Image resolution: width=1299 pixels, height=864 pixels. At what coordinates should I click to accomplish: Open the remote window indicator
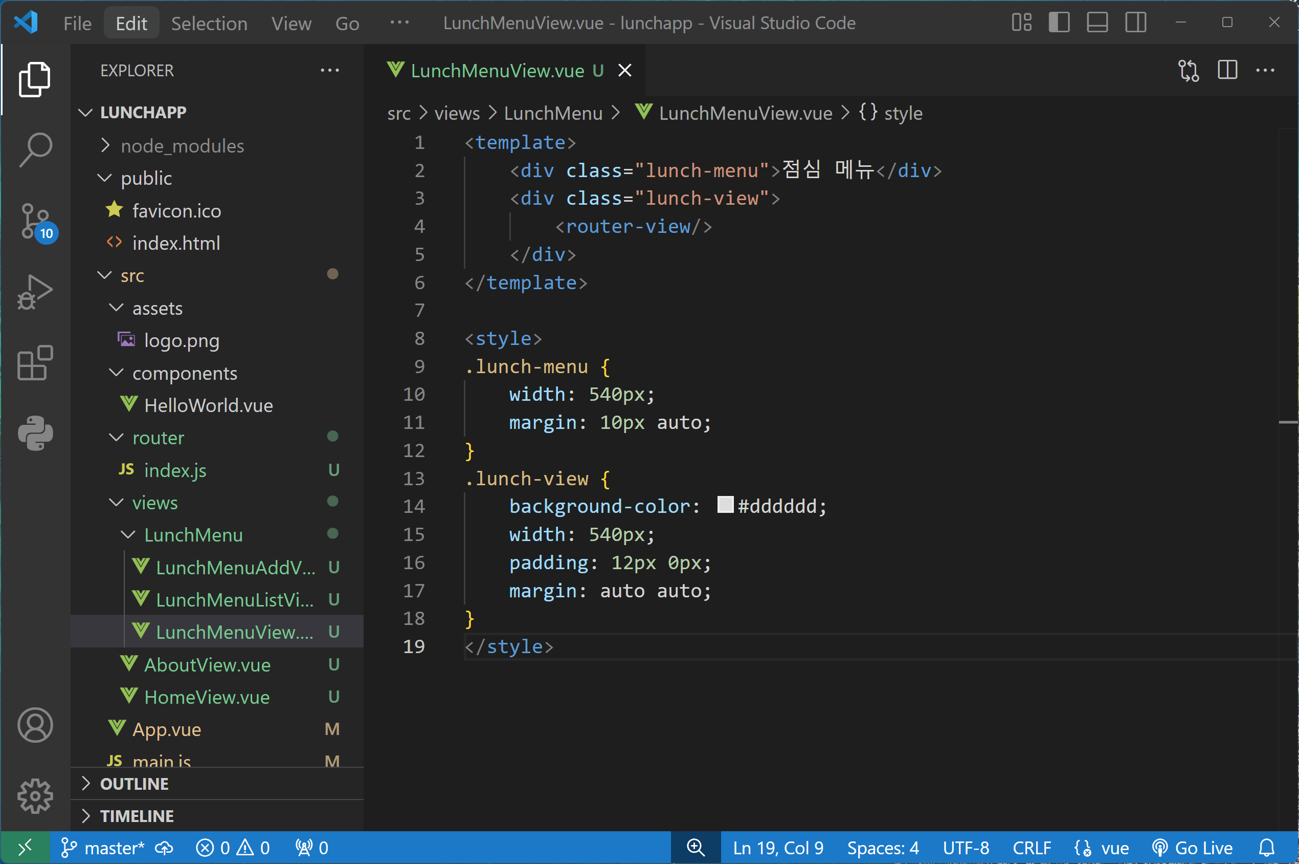tap(24, 848)
